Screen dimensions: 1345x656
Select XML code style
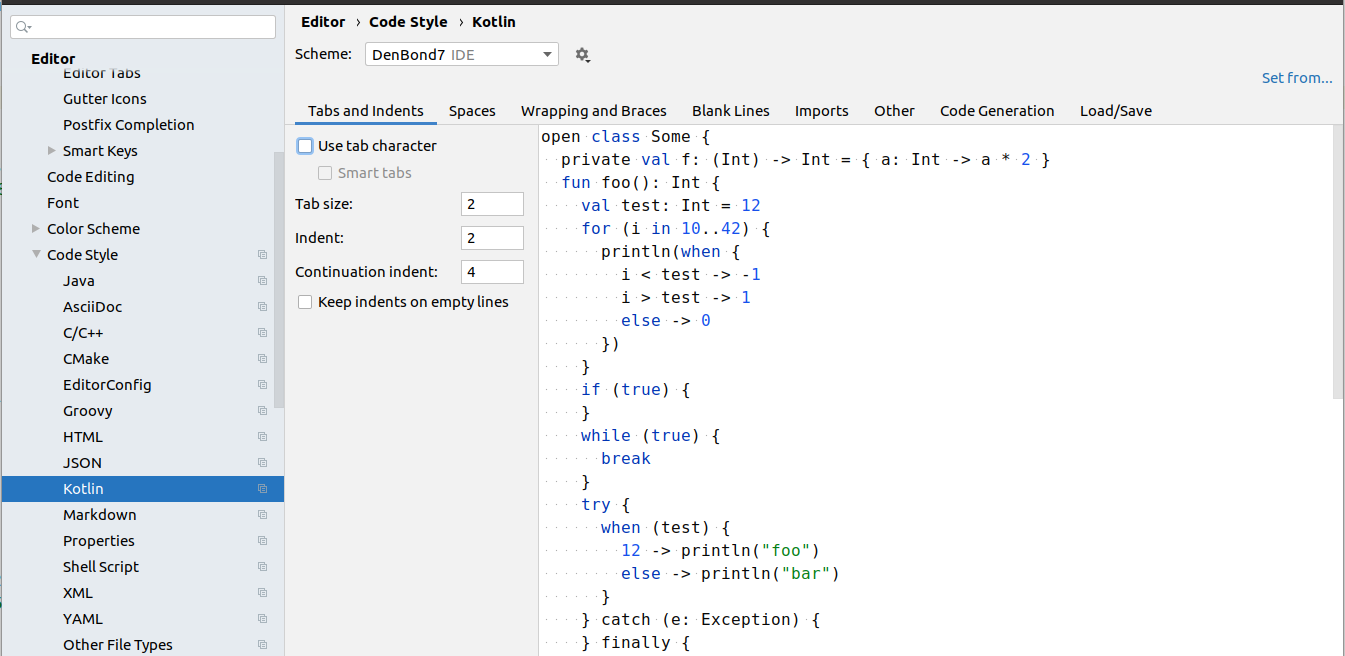pyautogui.click(x=78, y=593)
